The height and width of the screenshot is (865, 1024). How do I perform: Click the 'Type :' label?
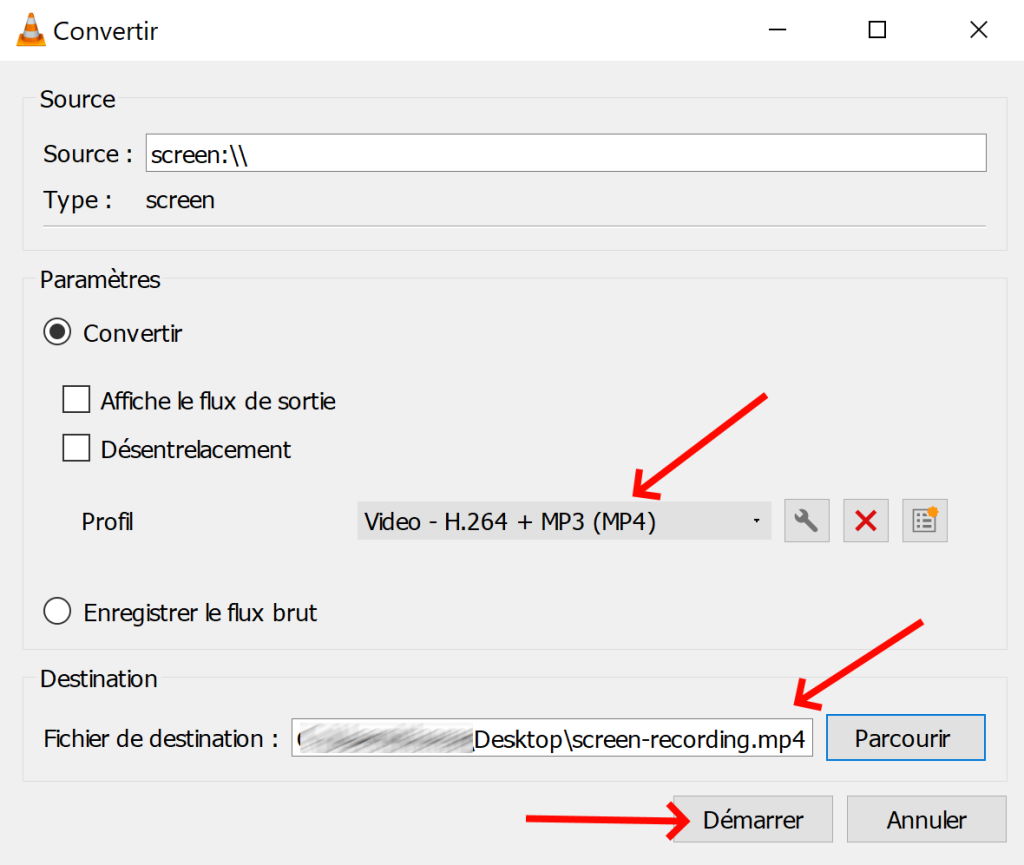[78, 200]
